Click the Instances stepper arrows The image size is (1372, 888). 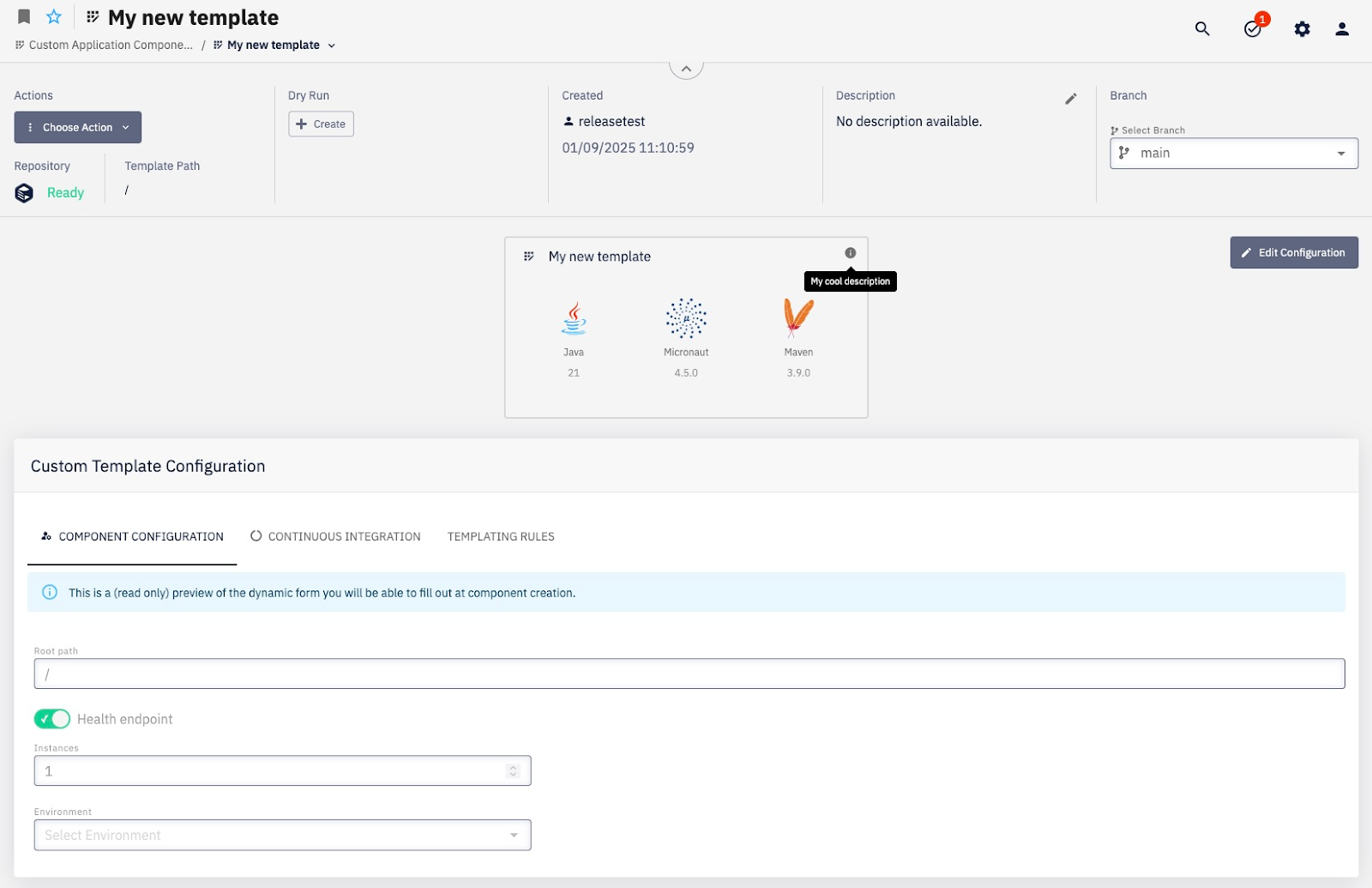(513, 770)
